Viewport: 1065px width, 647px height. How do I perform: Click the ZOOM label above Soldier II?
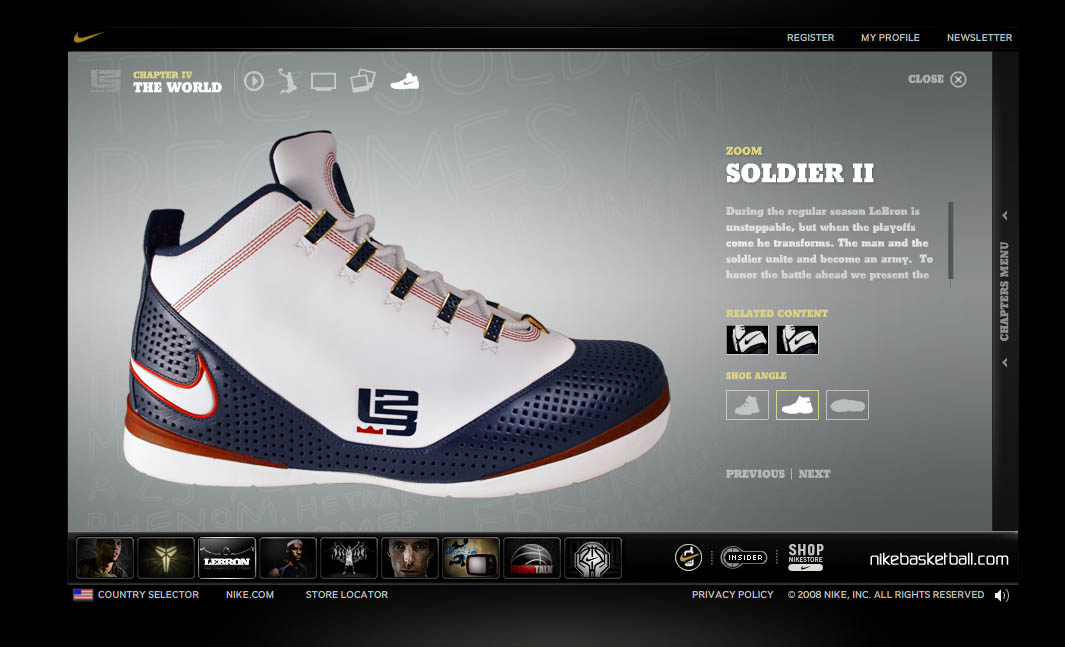[744, 151]
